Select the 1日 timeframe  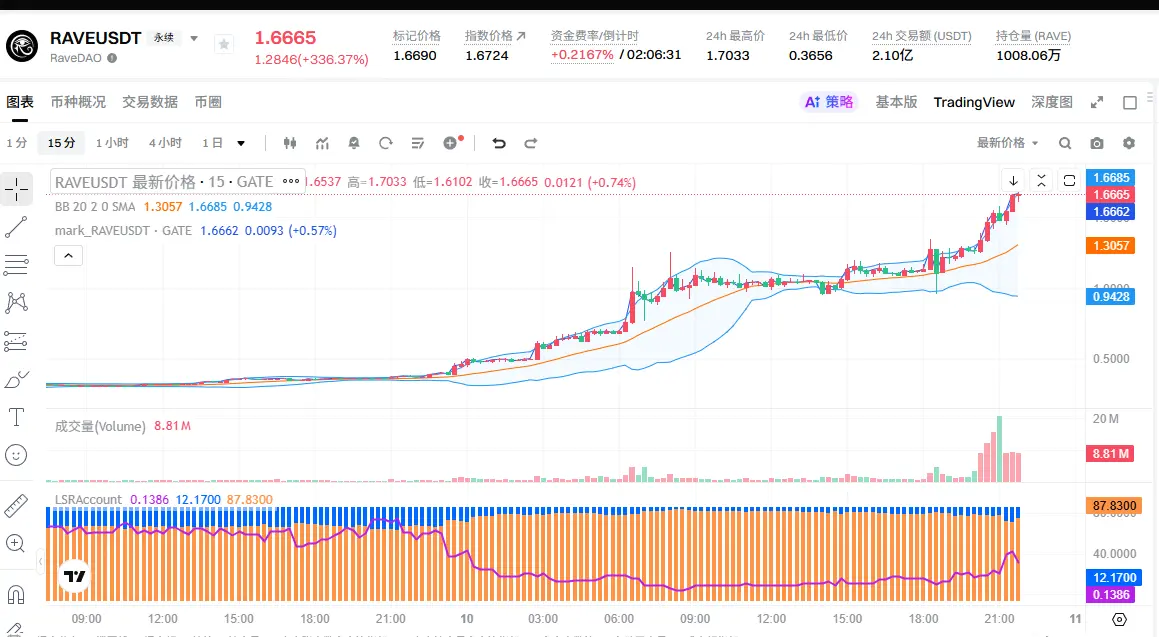point(212,143)
